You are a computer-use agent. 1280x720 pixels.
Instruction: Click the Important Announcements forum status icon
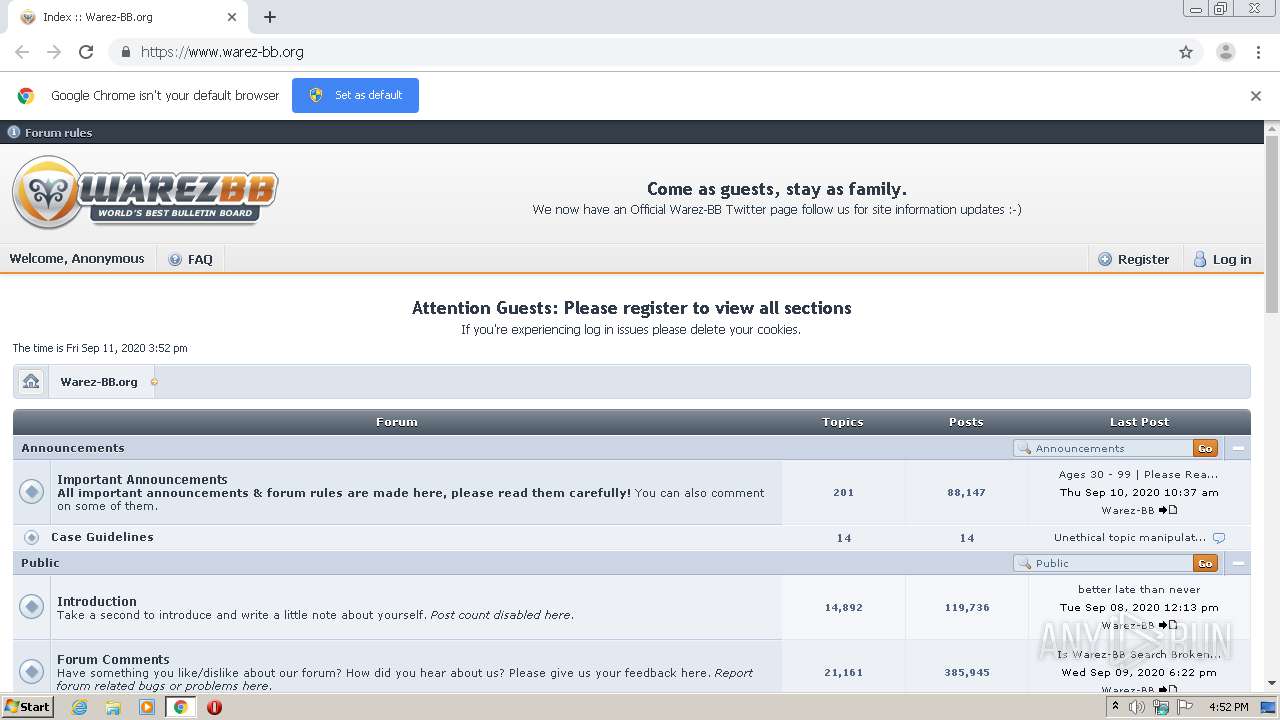(x=32, y=491)
